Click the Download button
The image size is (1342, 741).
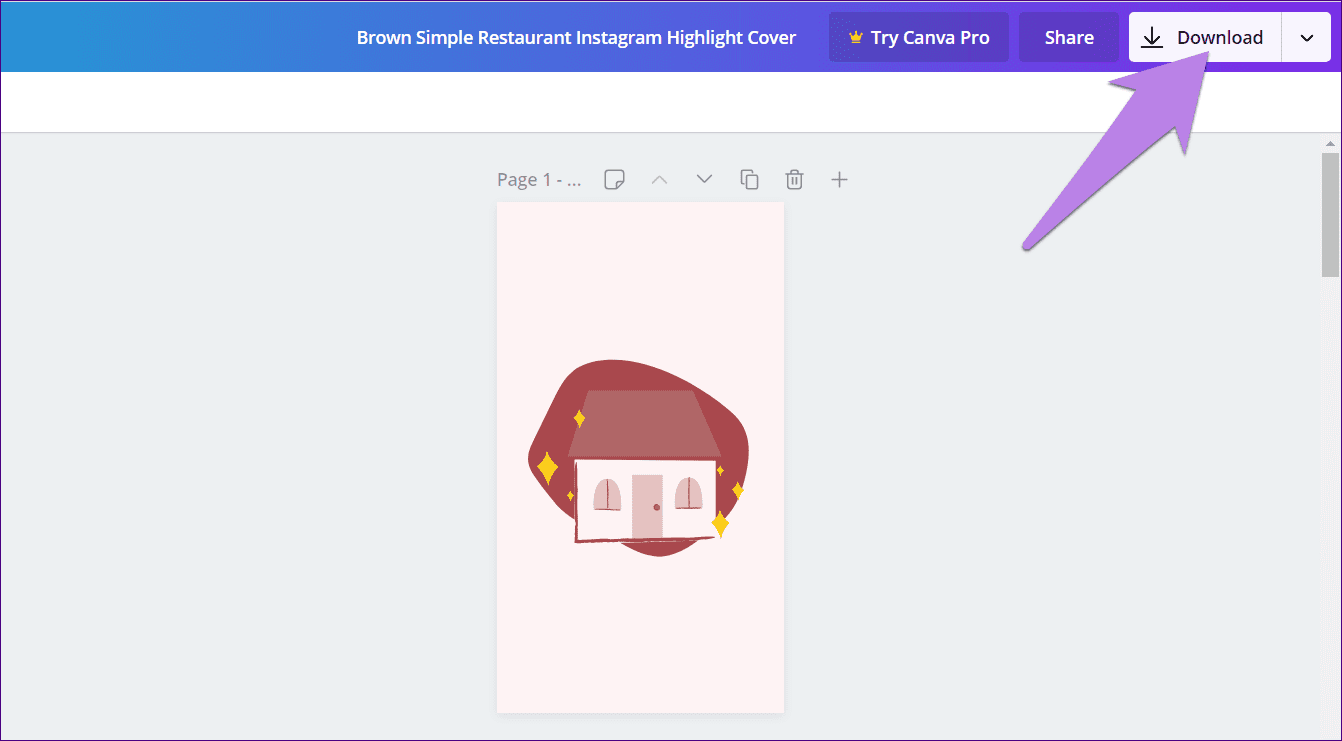pyautogui.click(x=1205, y=38)
